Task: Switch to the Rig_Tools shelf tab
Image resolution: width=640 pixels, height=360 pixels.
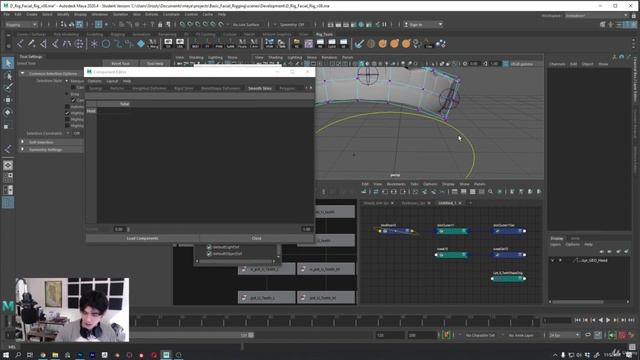Action: coord(324,34)
